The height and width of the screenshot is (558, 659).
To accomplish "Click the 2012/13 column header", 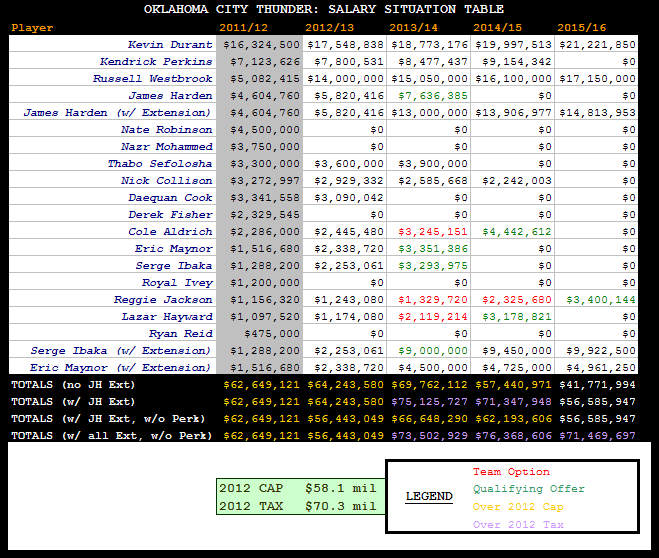I will coord(330,28).
